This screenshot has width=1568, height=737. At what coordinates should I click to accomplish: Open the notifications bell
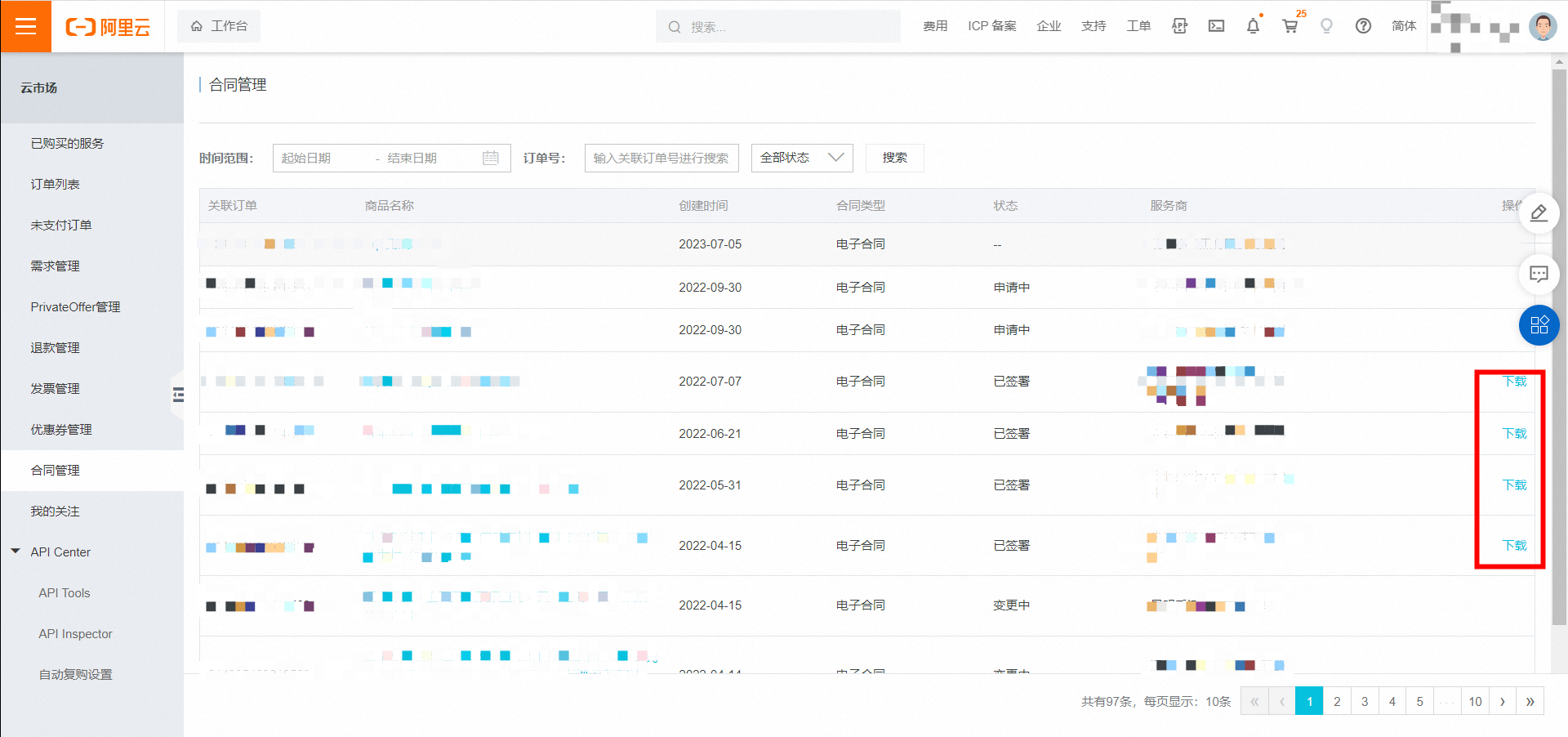(1253, 26)
